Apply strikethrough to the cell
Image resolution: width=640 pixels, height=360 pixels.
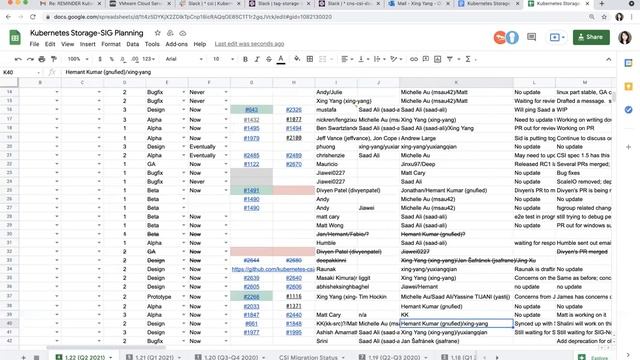(x=269, y=59)
